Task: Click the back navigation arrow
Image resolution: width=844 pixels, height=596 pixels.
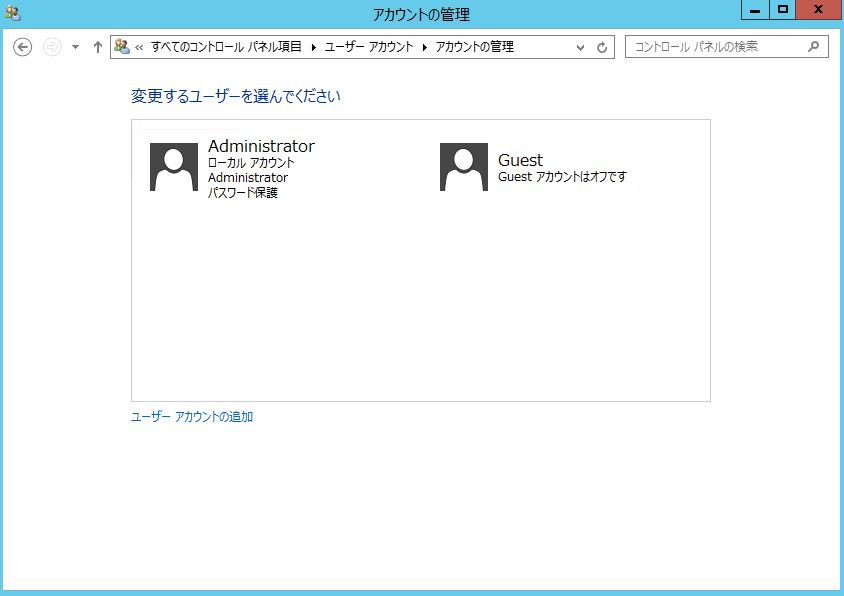Action: coord(22,46)
